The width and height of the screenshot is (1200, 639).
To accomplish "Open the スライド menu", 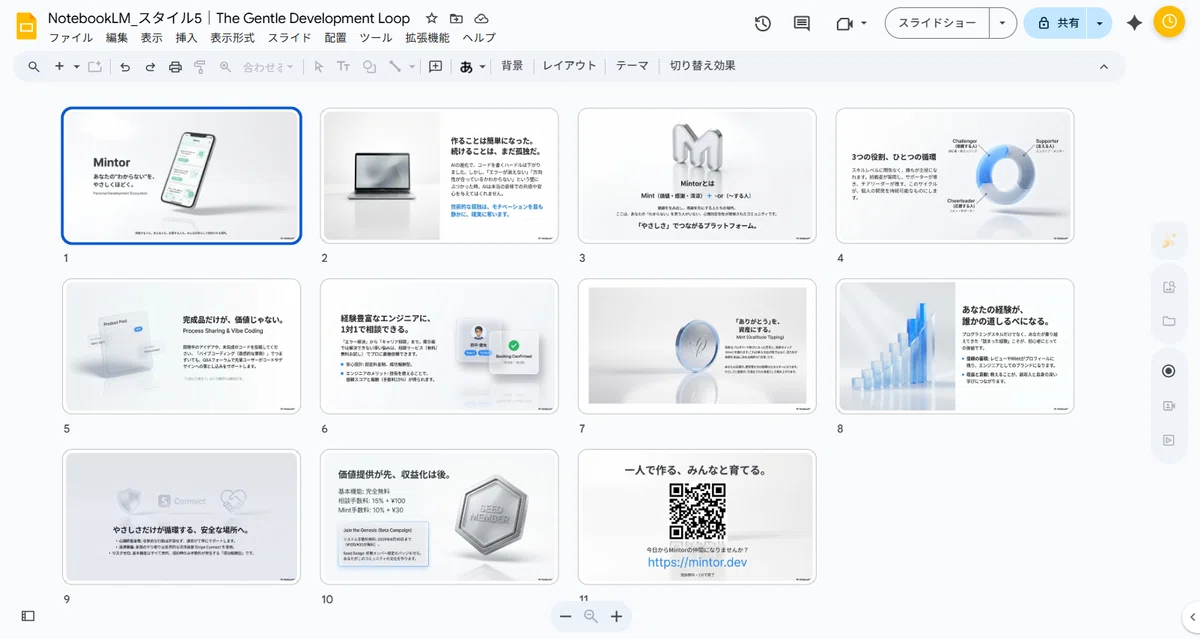I will pyautogui.click(x=289, y=38).
